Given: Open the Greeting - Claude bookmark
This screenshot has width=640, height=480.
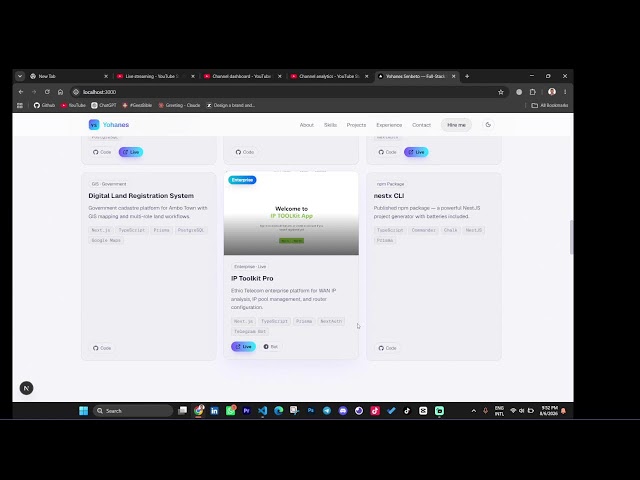Looking at the screenshot, I should pos(179,105).
